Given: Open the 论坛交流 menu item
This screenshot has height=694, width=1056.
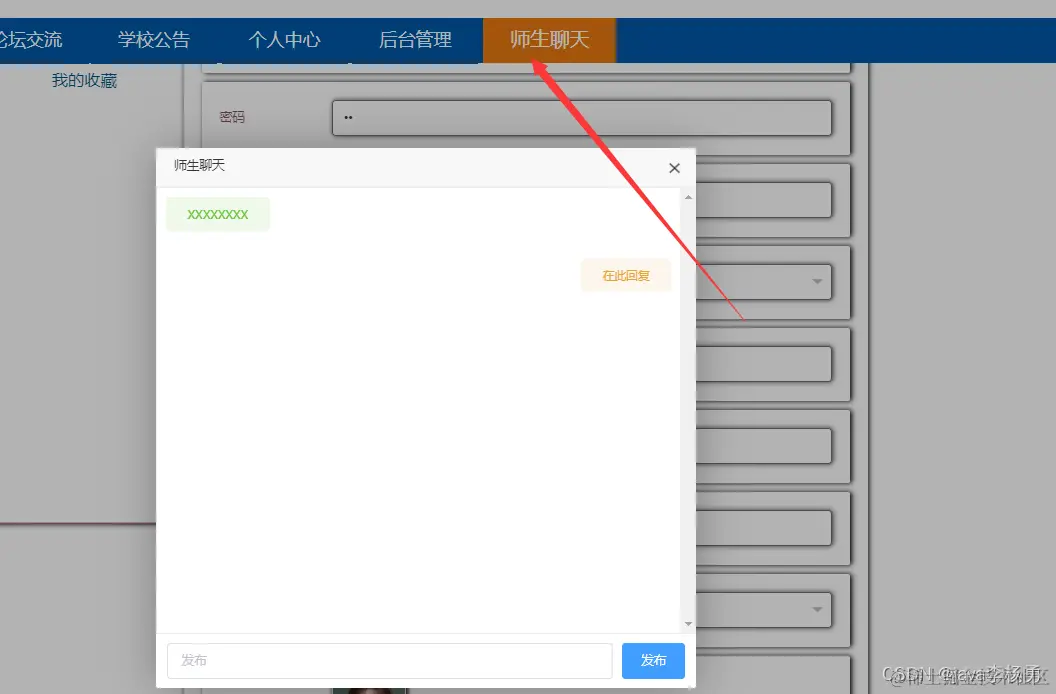Looking at the screenshot, I should click(x=31, y=40).
